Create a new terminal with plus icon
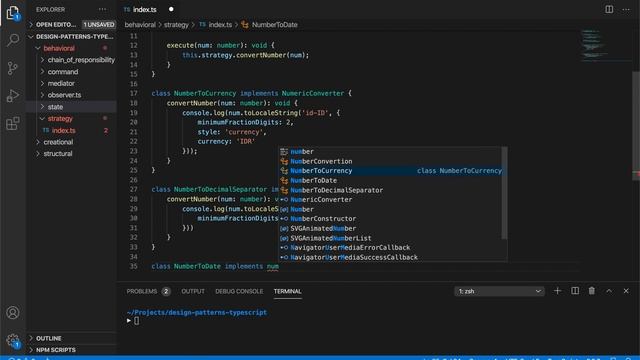Screen dimensions: 640x360 click(x=557, y=291)
